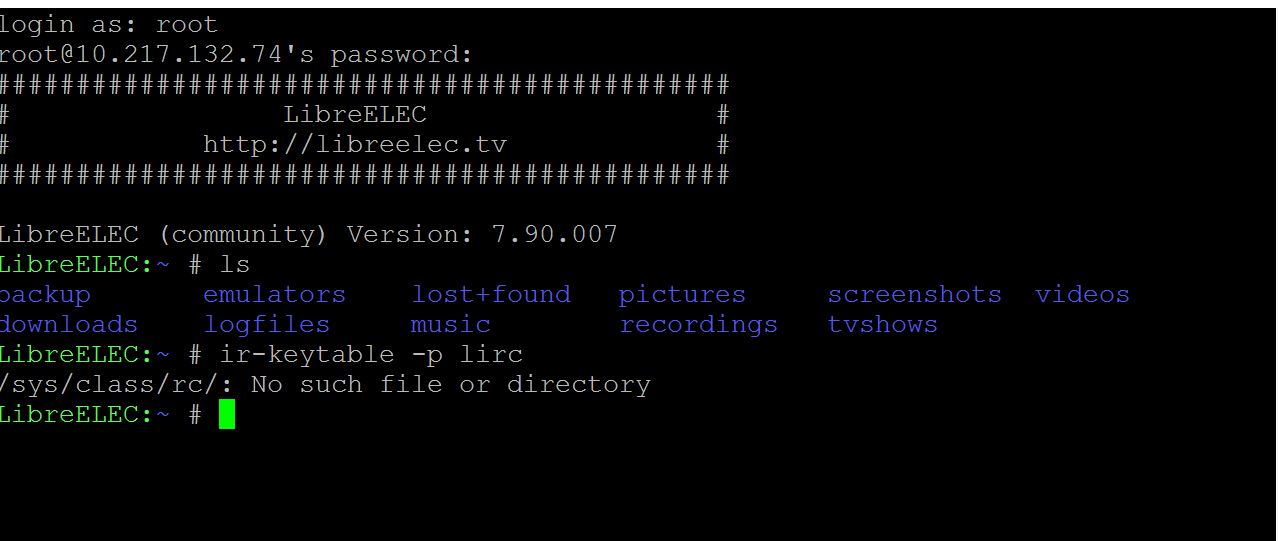Viewport: 1278px width, 541px height.
Task: Click the 'downloads' directory entry
Action: click(68, 325)
